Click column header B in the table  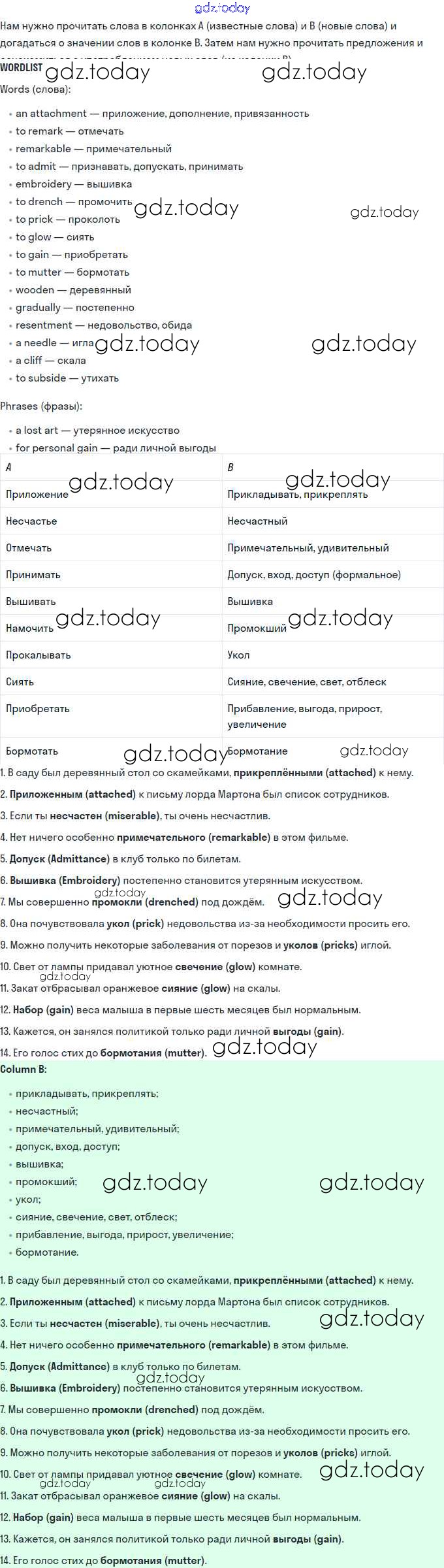[x=230, y=468]
